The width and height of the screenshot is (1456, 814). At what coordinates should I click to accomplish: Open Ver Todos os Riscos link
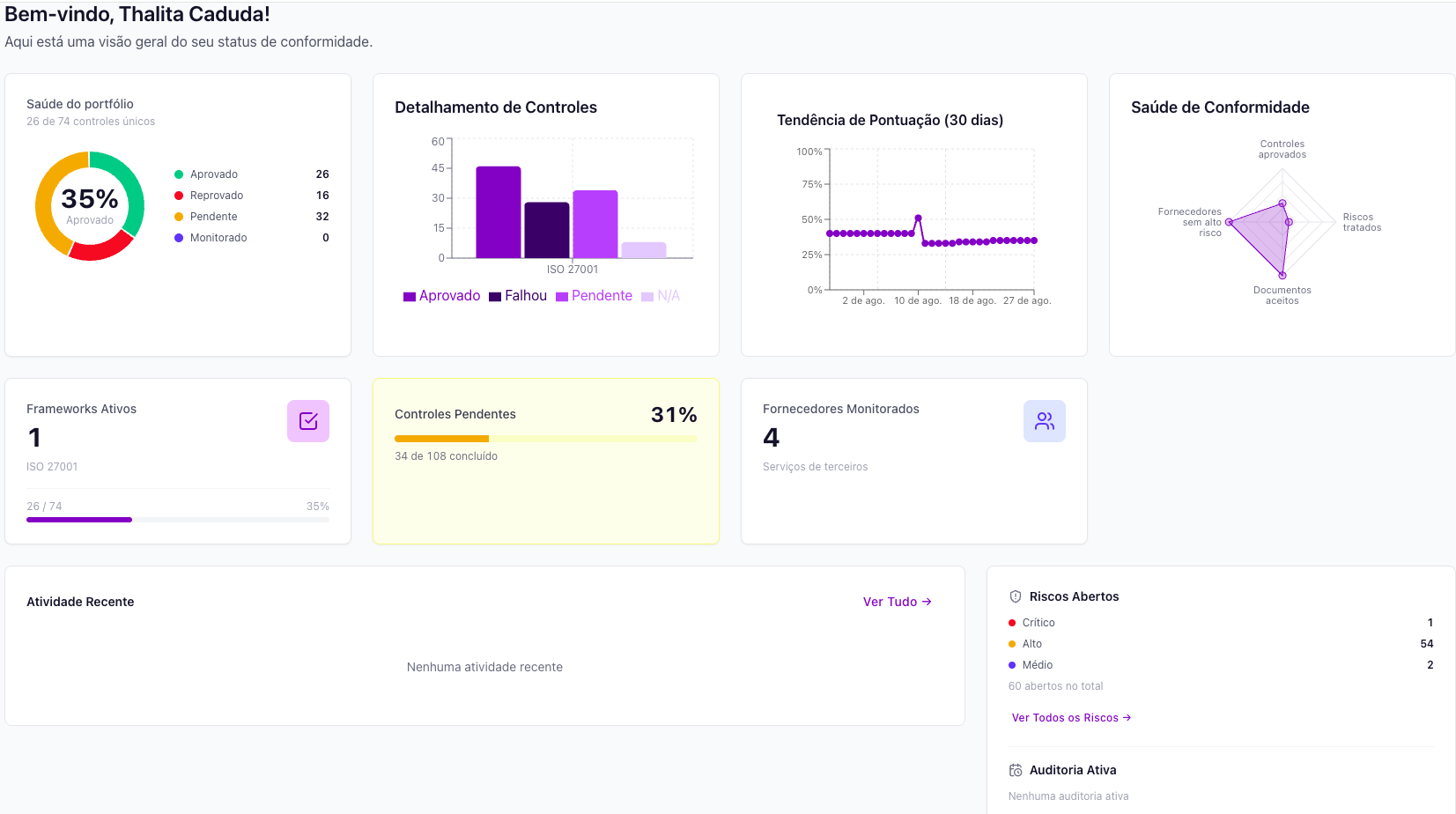(x=1071, y=718)
